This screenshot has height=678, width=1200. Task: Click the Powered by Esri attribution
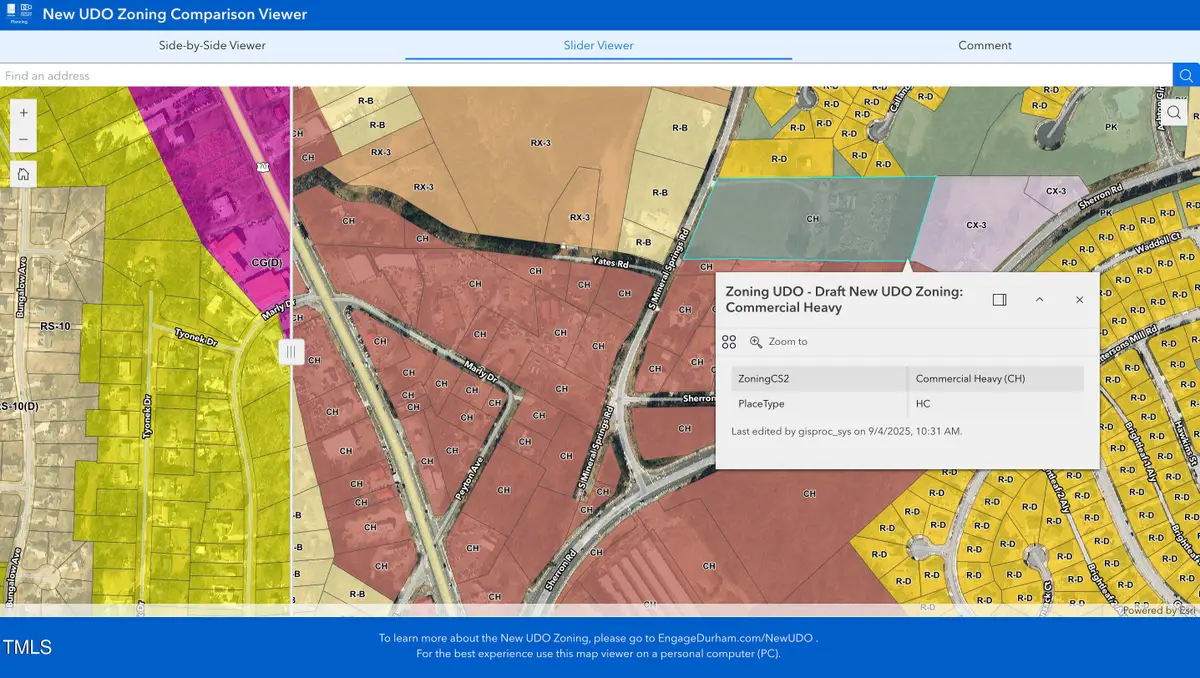click(x=1157, y=610)
